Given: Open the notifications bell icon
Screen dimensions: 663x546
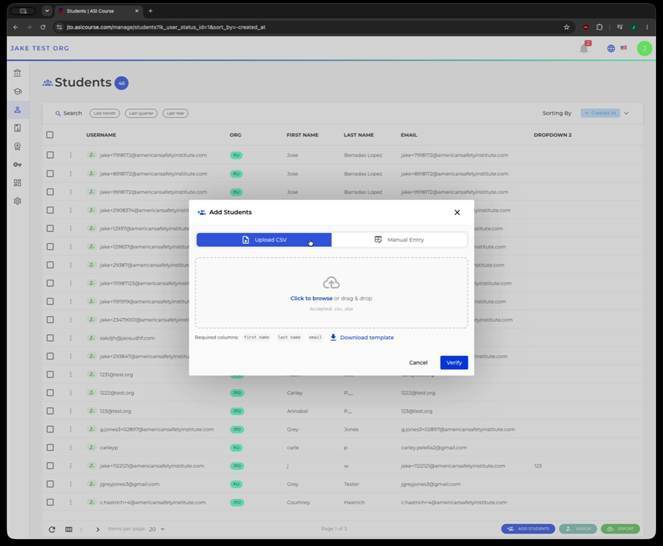Looking at the screenshot, I should coord(584,48).
